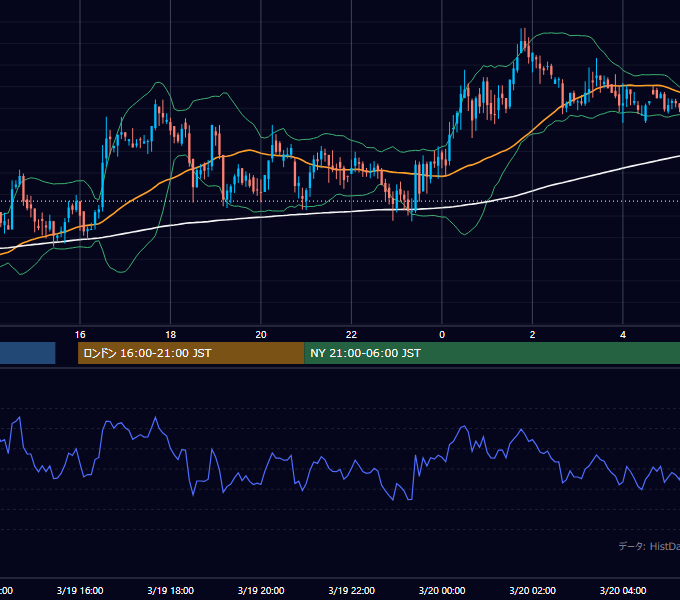
Task: Click the データ: HistData attribution text
Action: [649, 546]
